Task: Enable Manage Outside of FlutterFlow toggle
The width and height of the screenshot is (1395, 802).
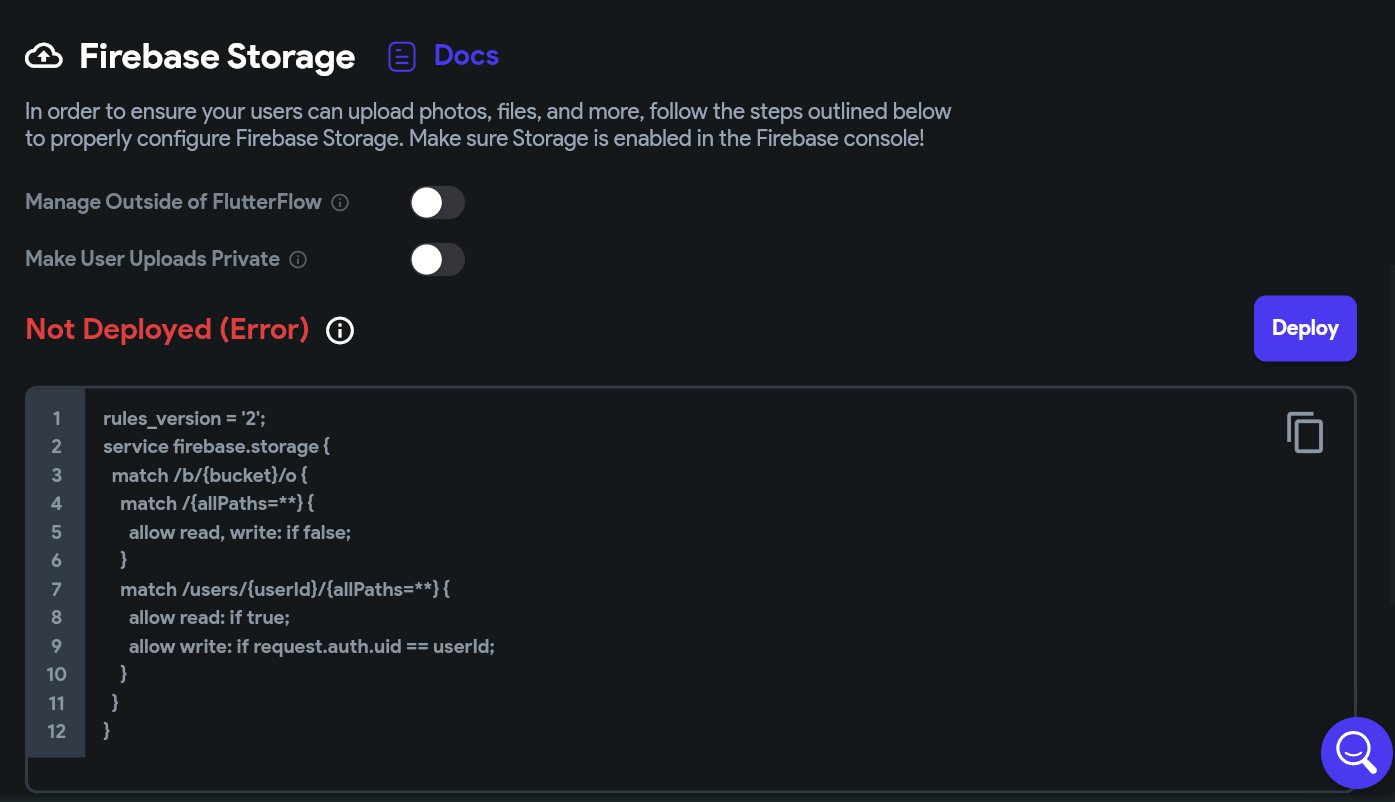Action: 437,203
